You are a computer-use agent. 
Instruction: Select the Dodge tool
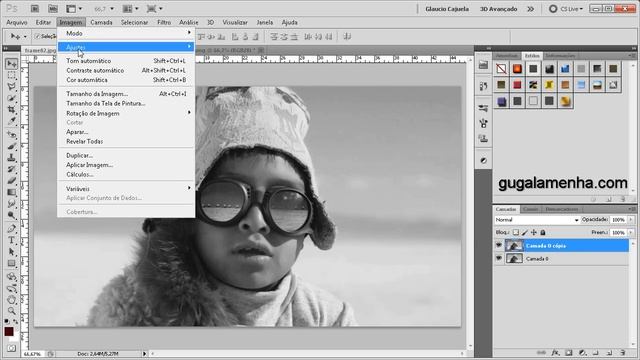coord(11,215)
